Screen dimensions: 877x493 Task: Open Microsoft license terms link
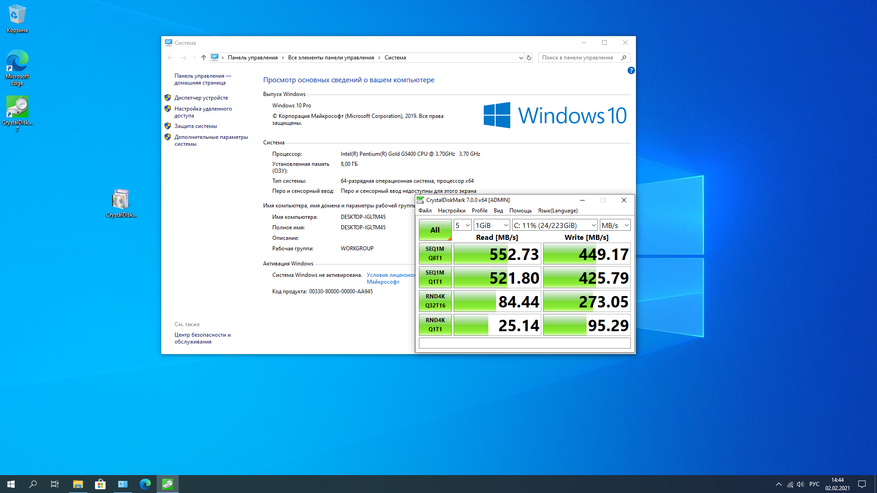point(390,278)
